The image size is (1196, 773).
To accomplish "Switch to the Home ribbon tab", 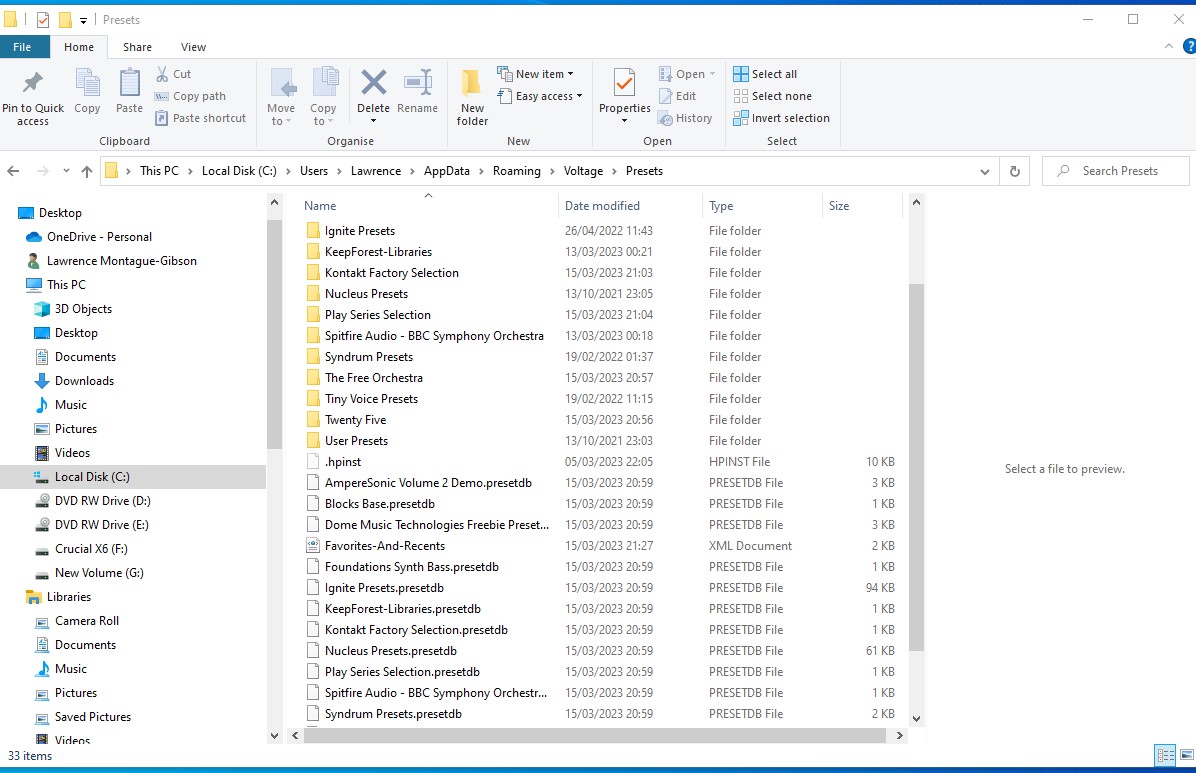I will (79, 47).
